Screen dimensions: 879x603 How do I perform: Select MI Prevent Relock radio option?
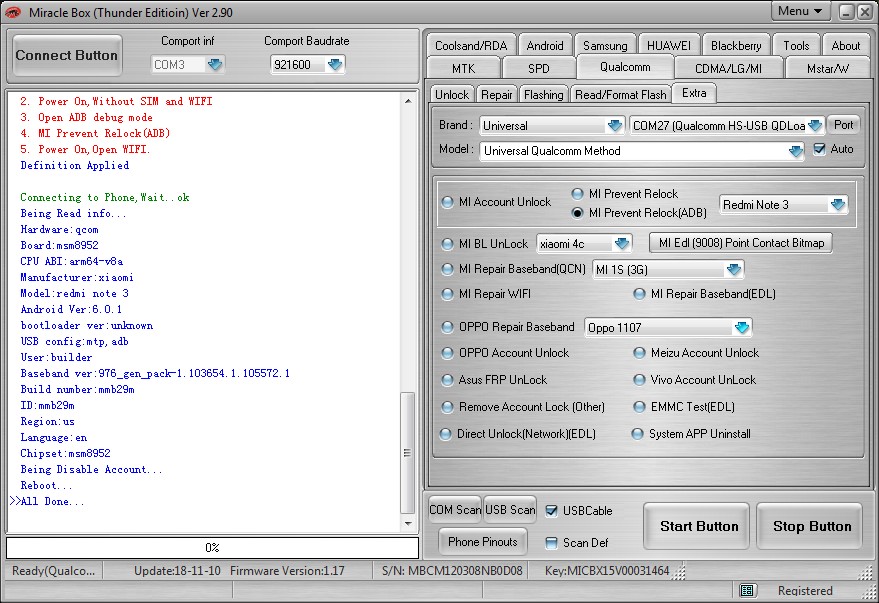click(x=577, y=194)
